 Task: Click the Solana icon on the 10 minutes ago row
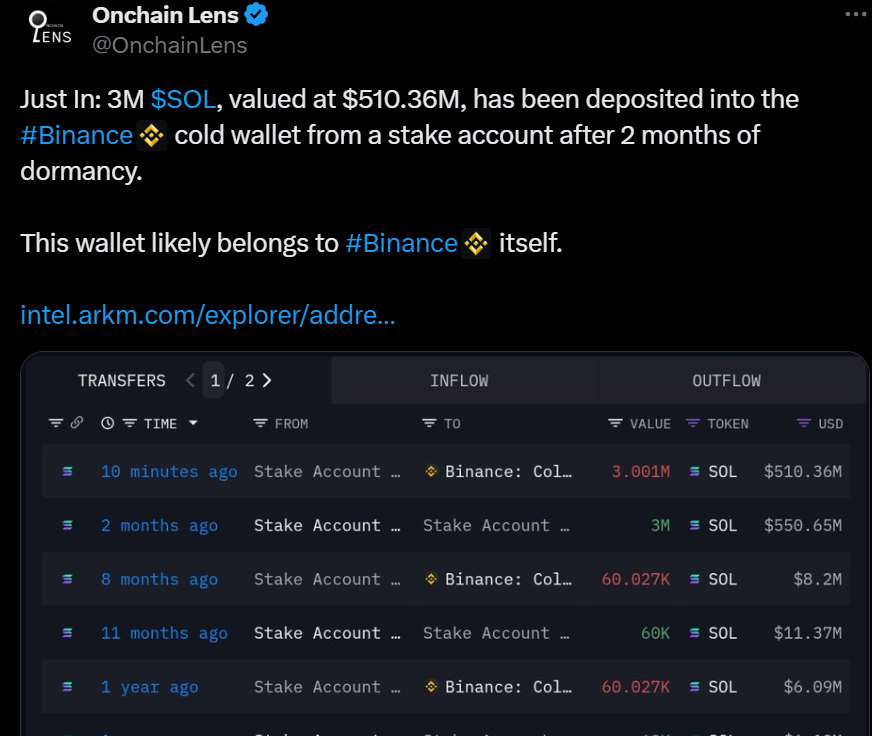tap(67, 471)
